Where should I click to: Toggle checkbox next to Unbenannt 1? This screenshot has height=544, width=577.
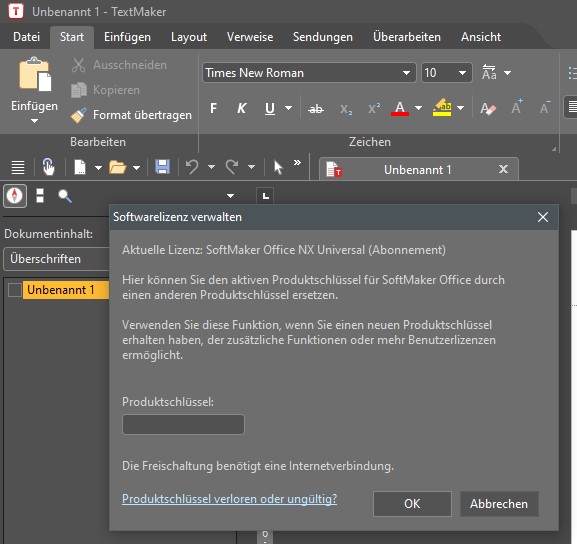coord(15,290)
